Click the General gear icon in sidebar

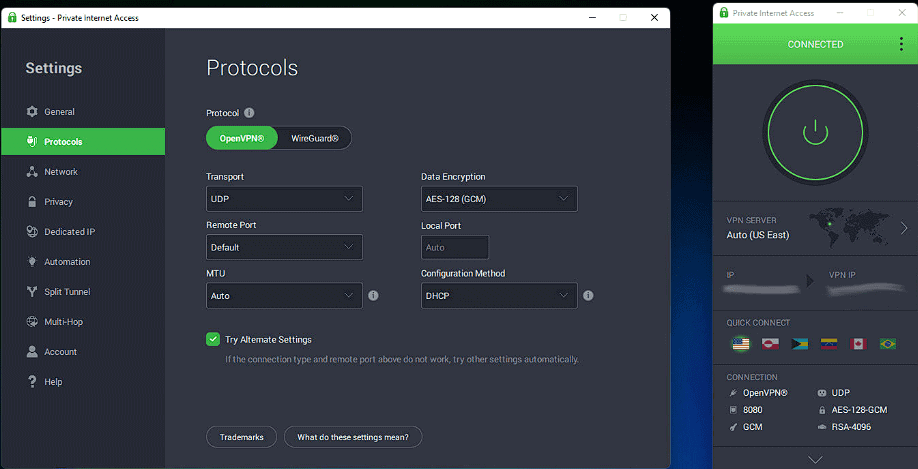point(32,111)
